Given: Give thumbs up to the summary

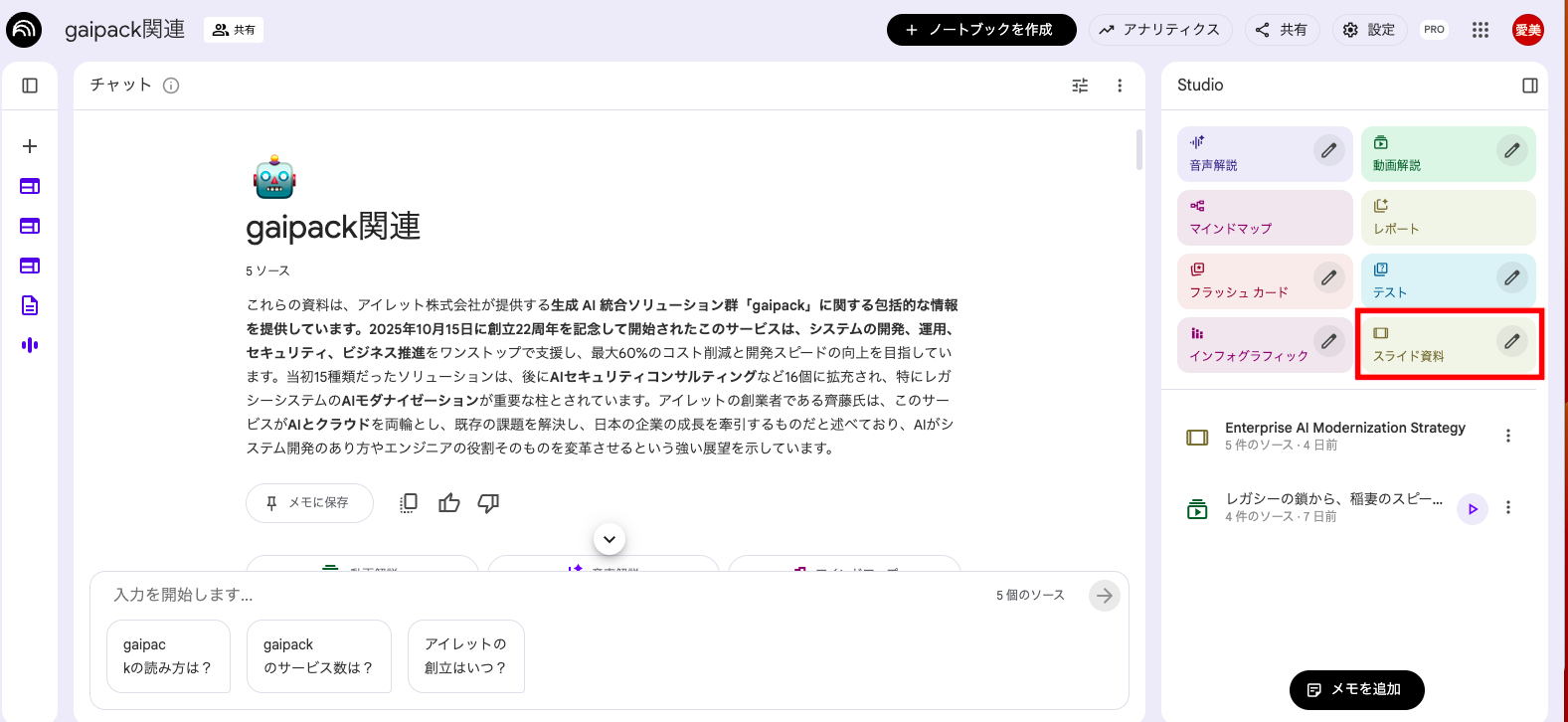Looking at the screenshot, I should pyautogui.click(x=449, y=503).
